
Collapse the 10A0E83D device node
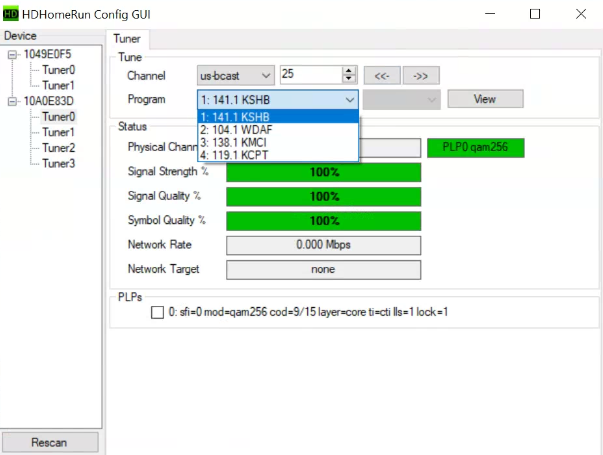click(x=12, y=102)
